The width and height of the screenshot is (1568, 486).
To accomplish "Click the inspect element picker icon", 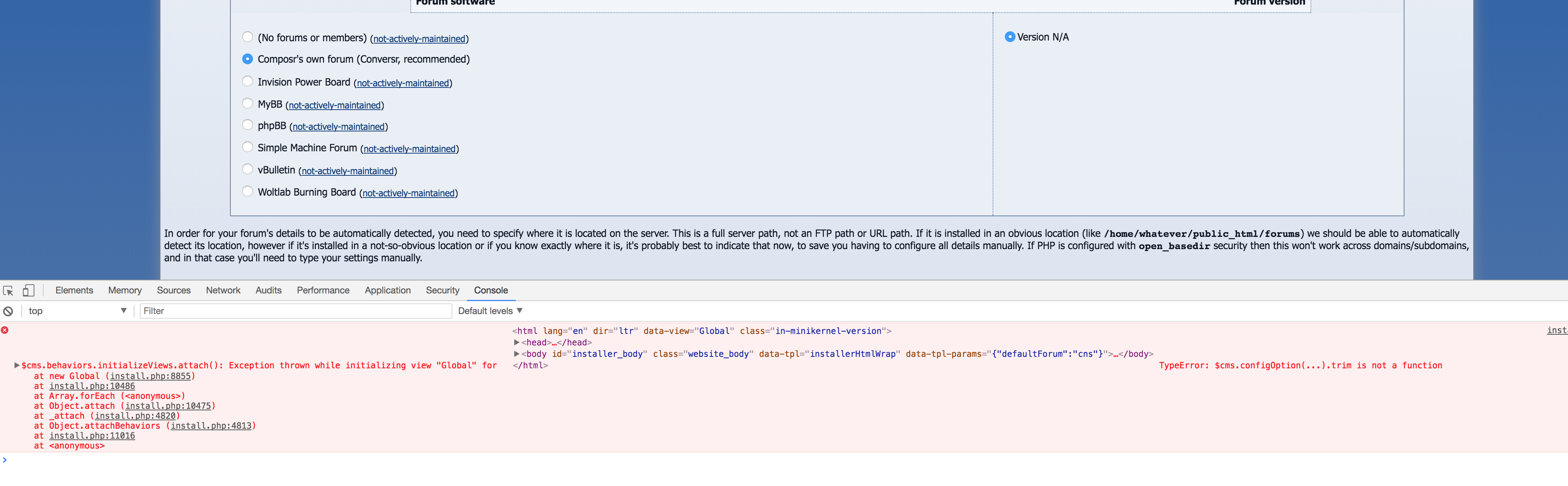I will 8,290.
